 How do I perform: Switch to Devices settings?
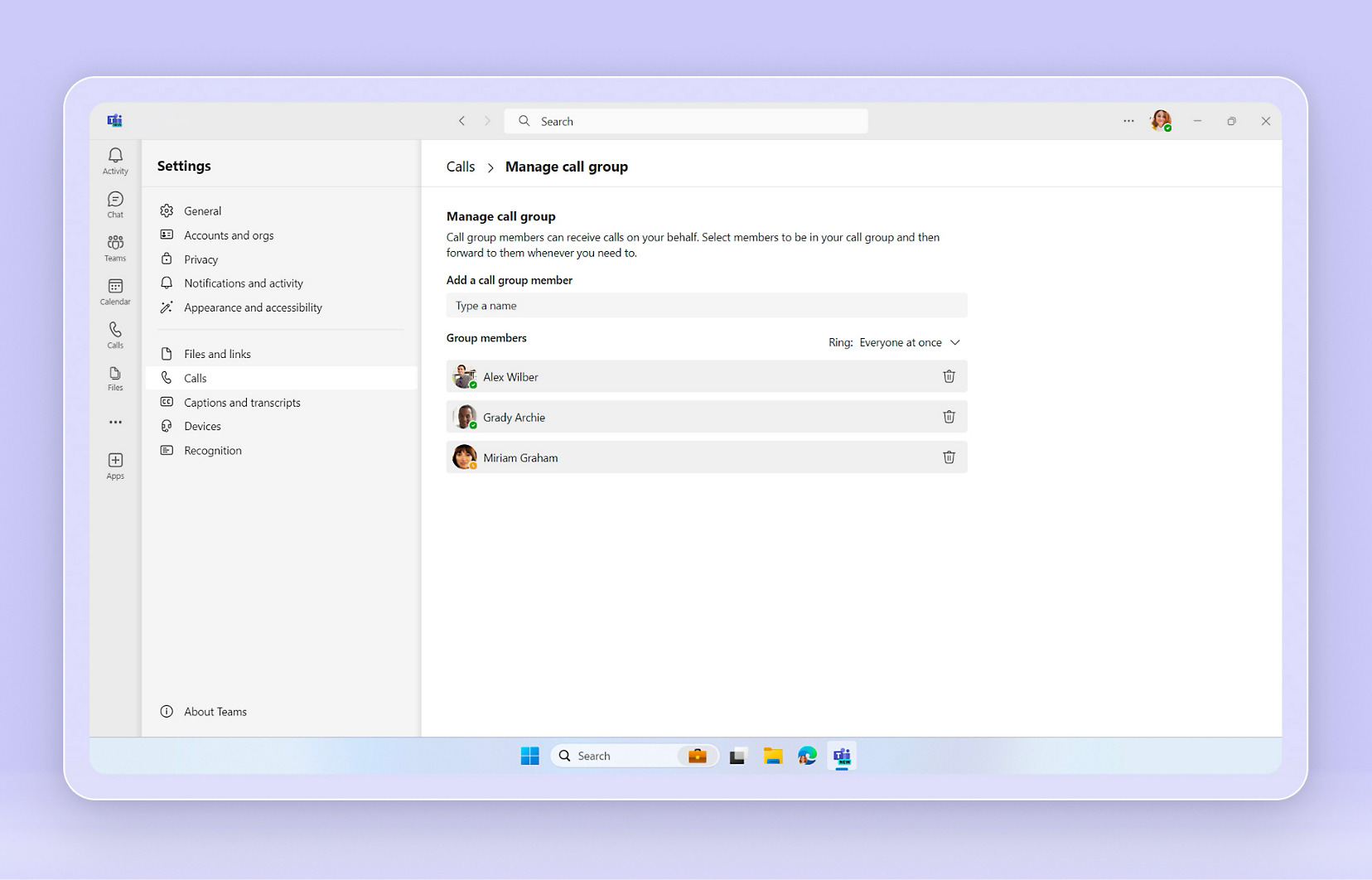point(202,427)
